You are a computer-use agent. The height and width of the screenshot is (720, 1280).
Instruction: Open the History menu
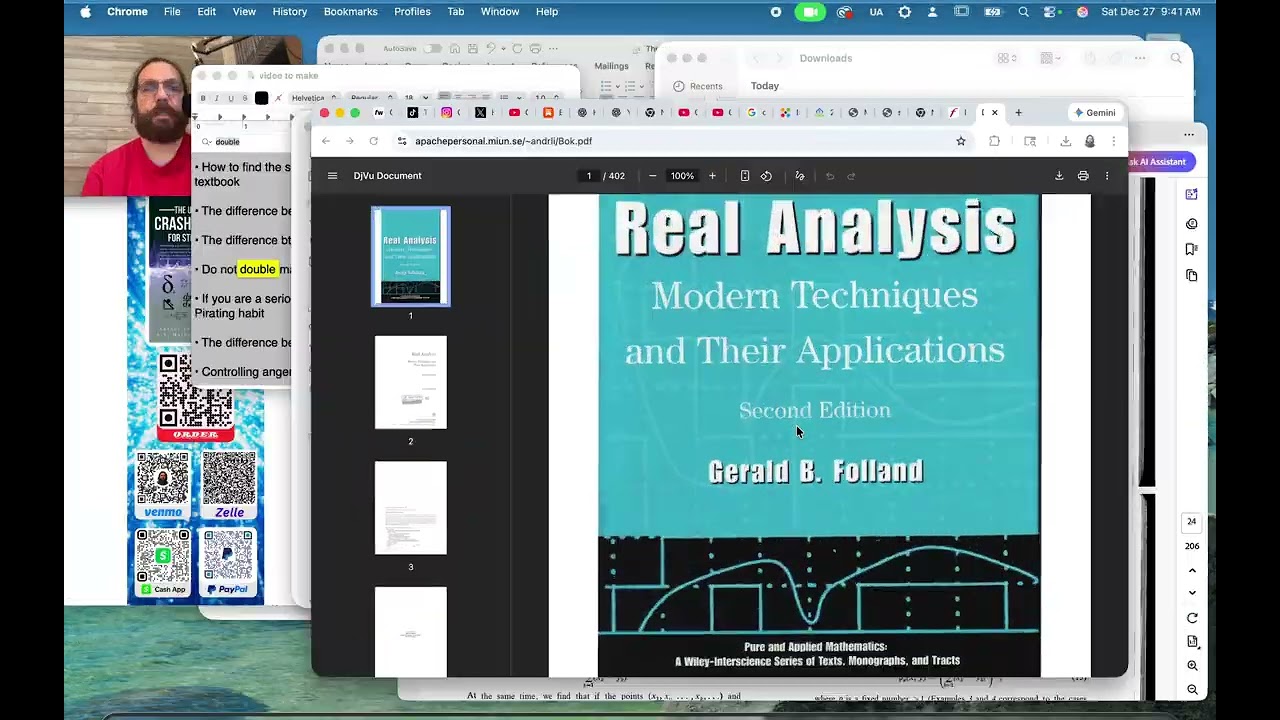[x=290, y=12]
